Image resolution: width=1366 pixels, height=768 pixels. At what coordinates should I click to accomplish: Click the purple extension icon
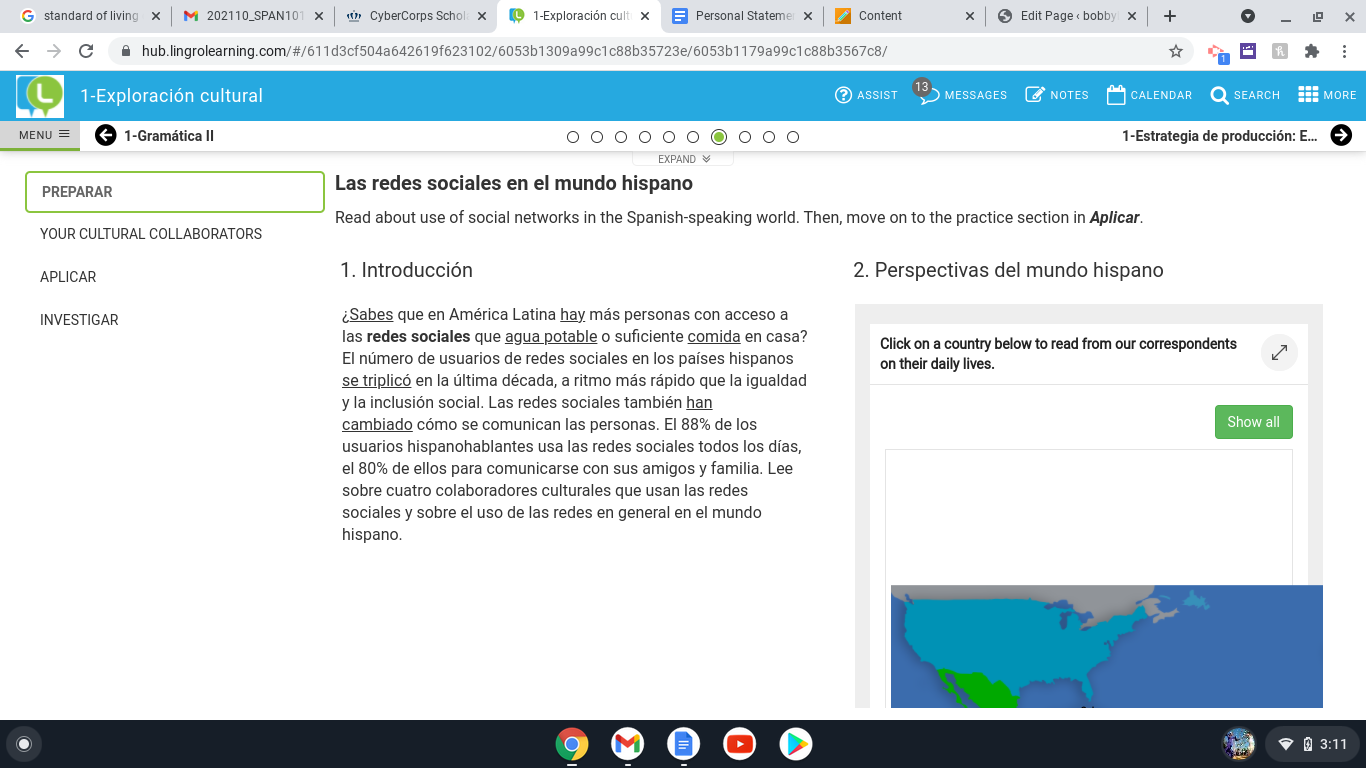point(1248,51)
